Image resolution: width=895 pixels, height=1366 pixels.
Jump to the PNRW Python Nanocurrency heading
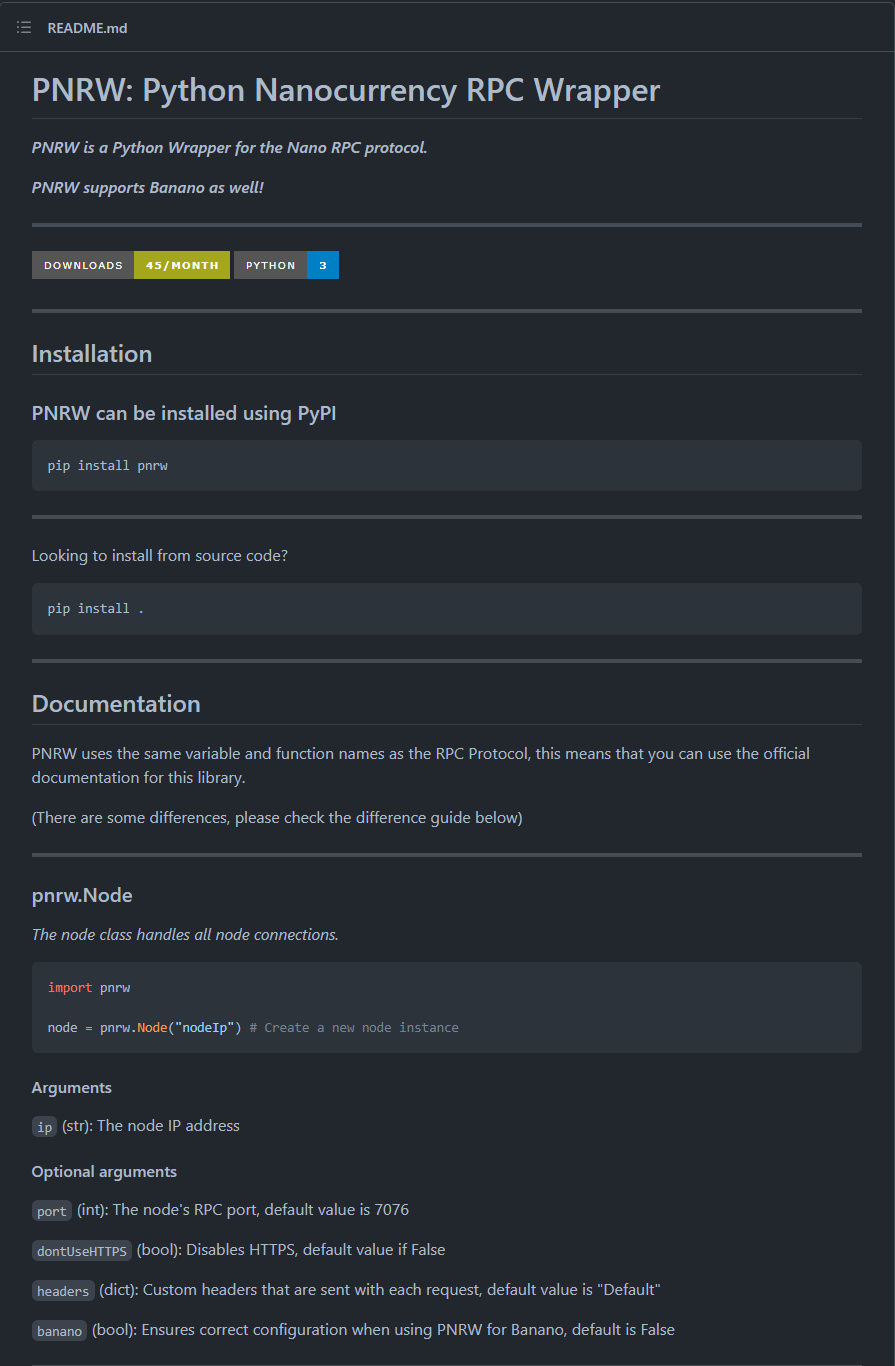point(346,90)
